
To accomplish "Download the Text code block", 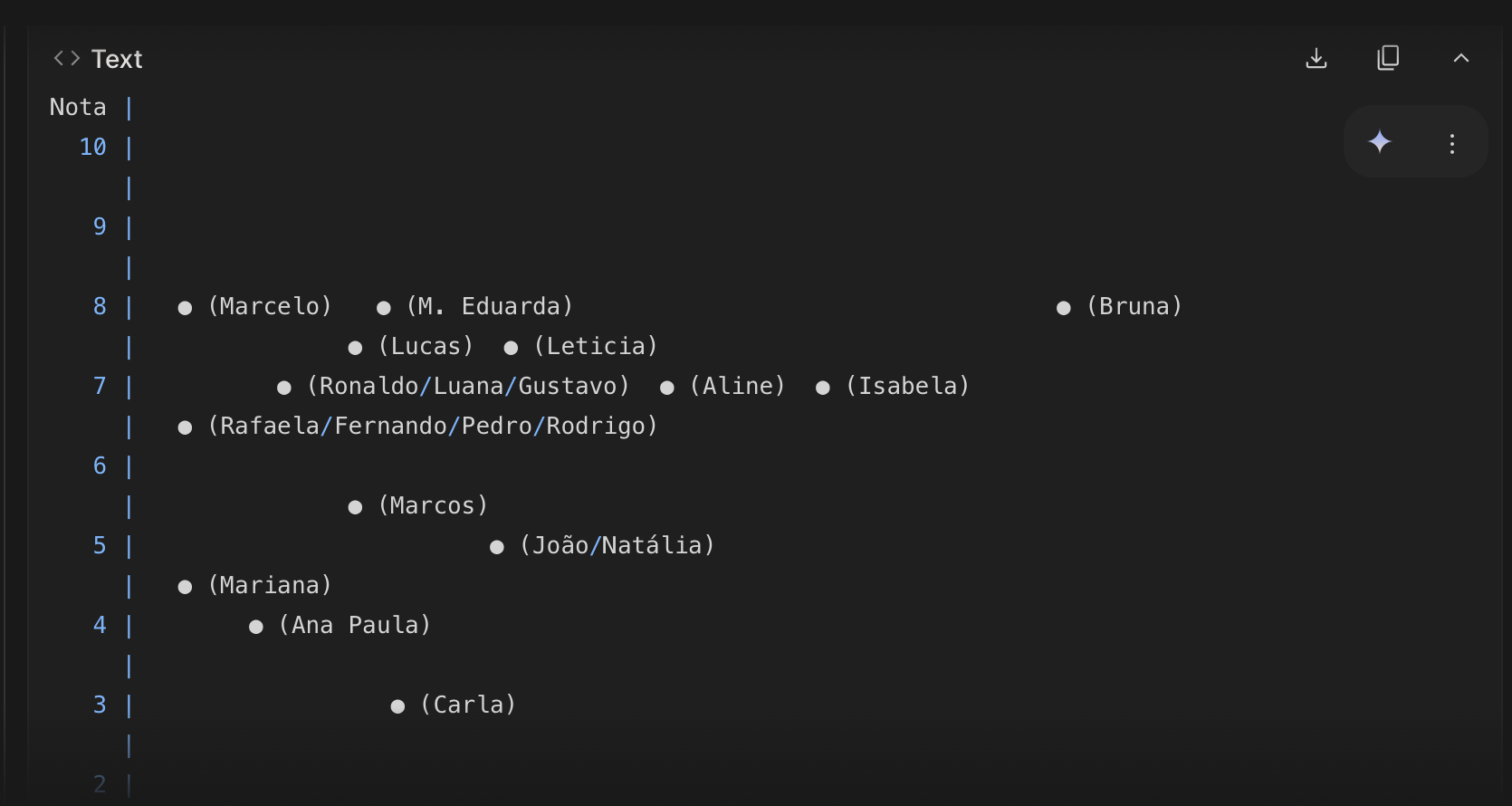I will [x=1316, y=59].
